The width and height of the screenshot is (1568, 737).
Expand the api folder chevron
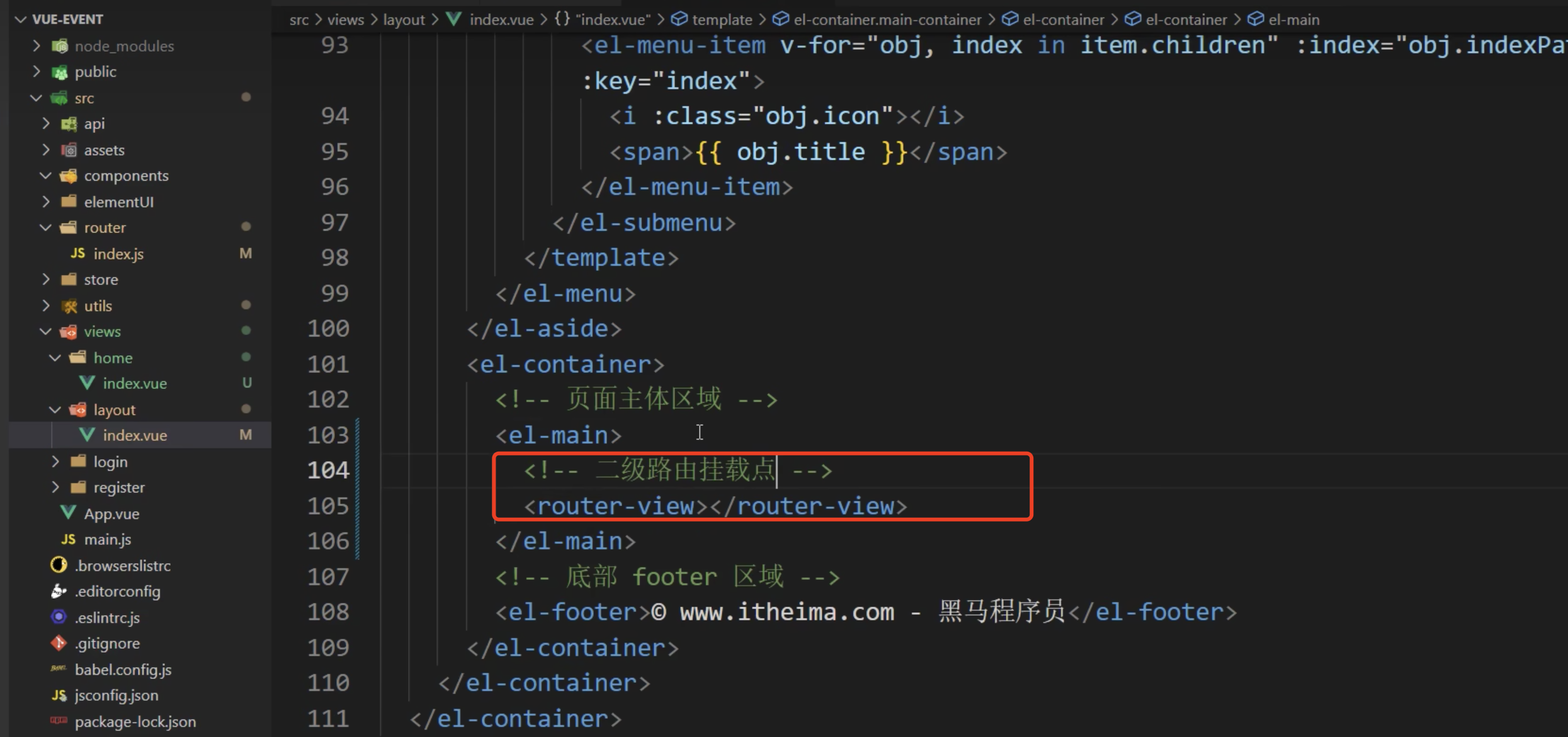[x=46, y=123]
